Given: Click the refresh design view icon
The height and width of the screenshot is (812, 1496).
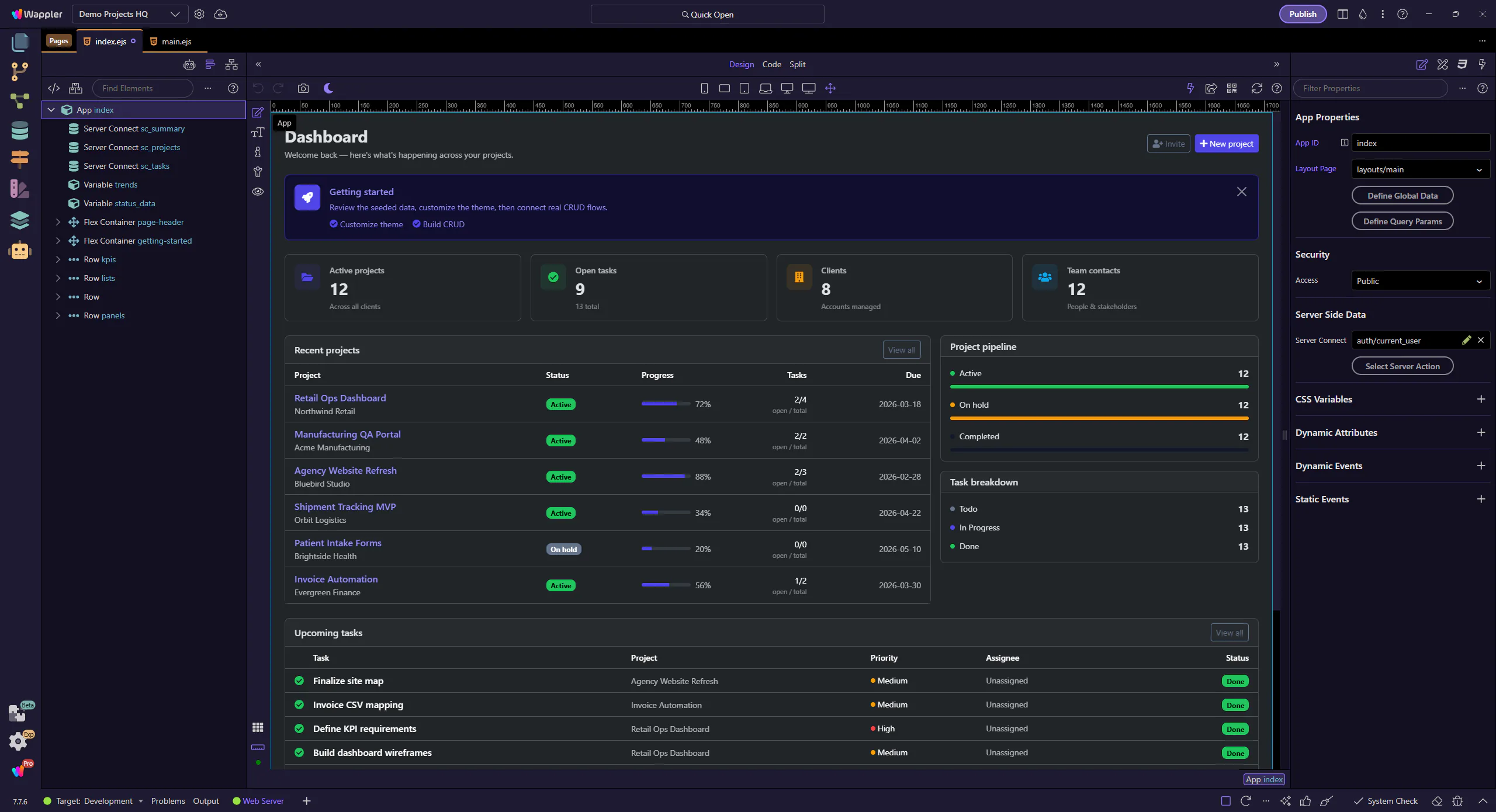Looking at the screenshot, I should coord(1256,88).
